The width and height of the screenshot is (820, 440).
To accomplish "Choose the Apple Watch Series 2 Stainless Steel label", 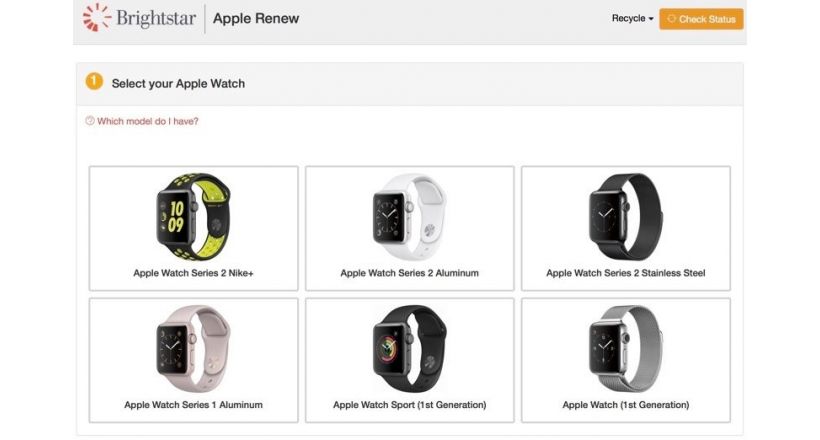I will [625, 273].
